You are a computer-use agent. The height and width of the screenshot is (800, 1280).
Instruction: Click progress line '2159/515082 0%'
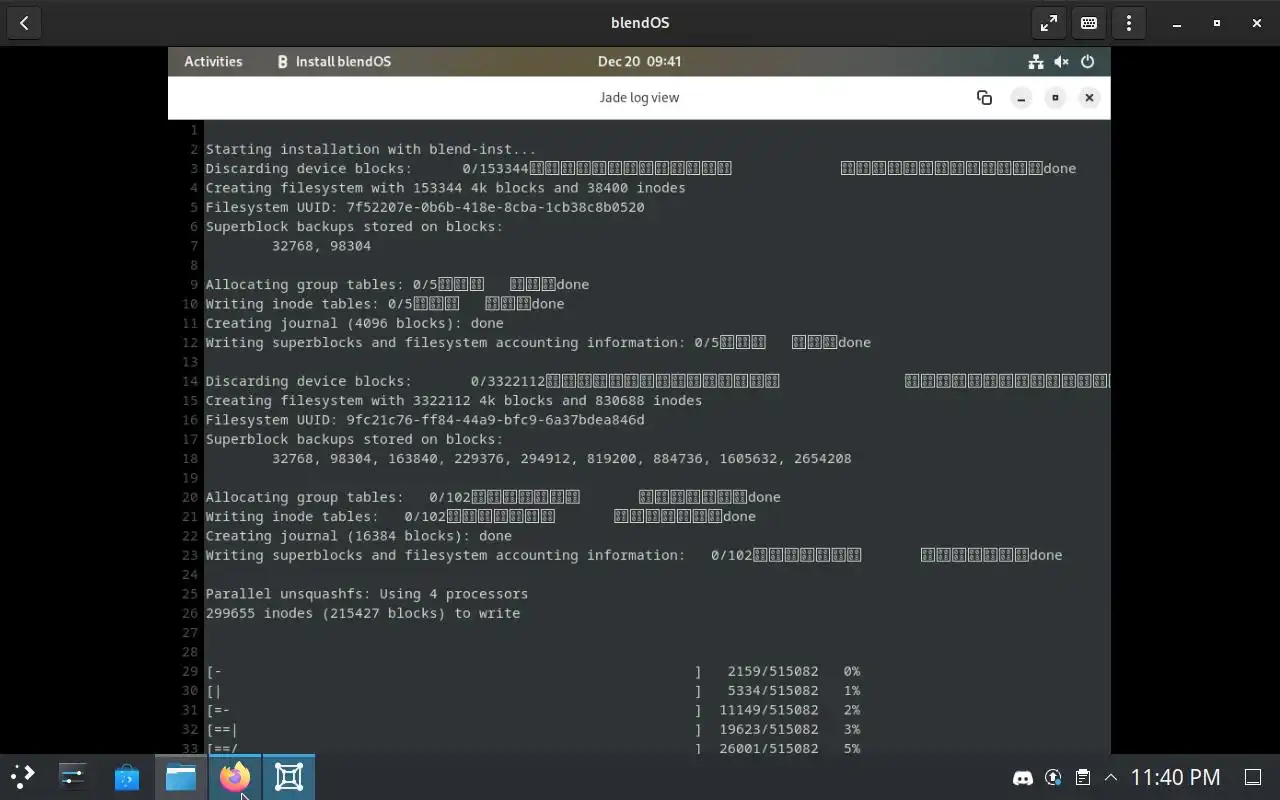[x=533, y=671]
